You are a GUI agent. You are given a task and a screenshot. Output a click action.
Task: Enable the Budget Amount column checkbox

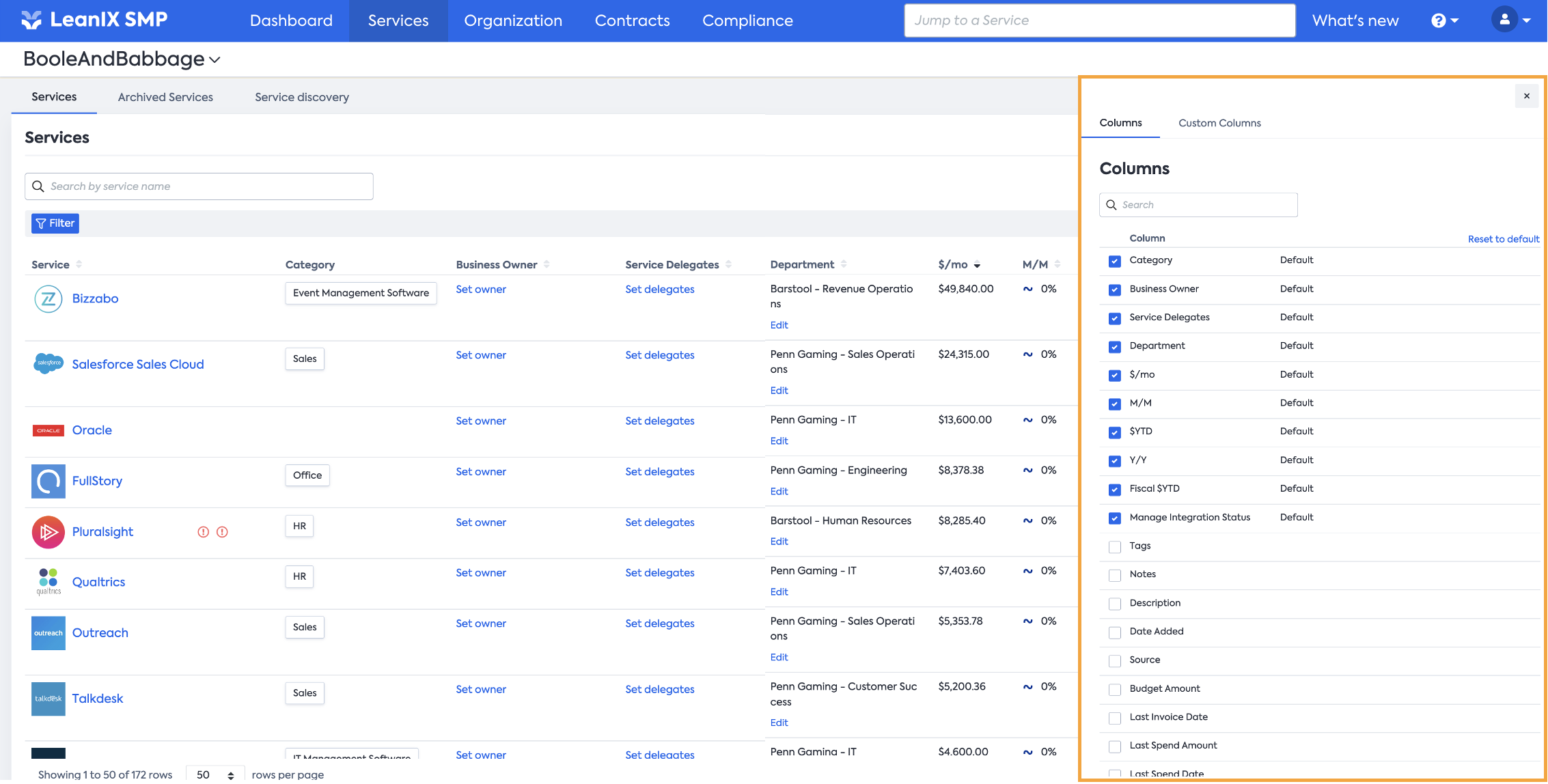point(1115,689)
